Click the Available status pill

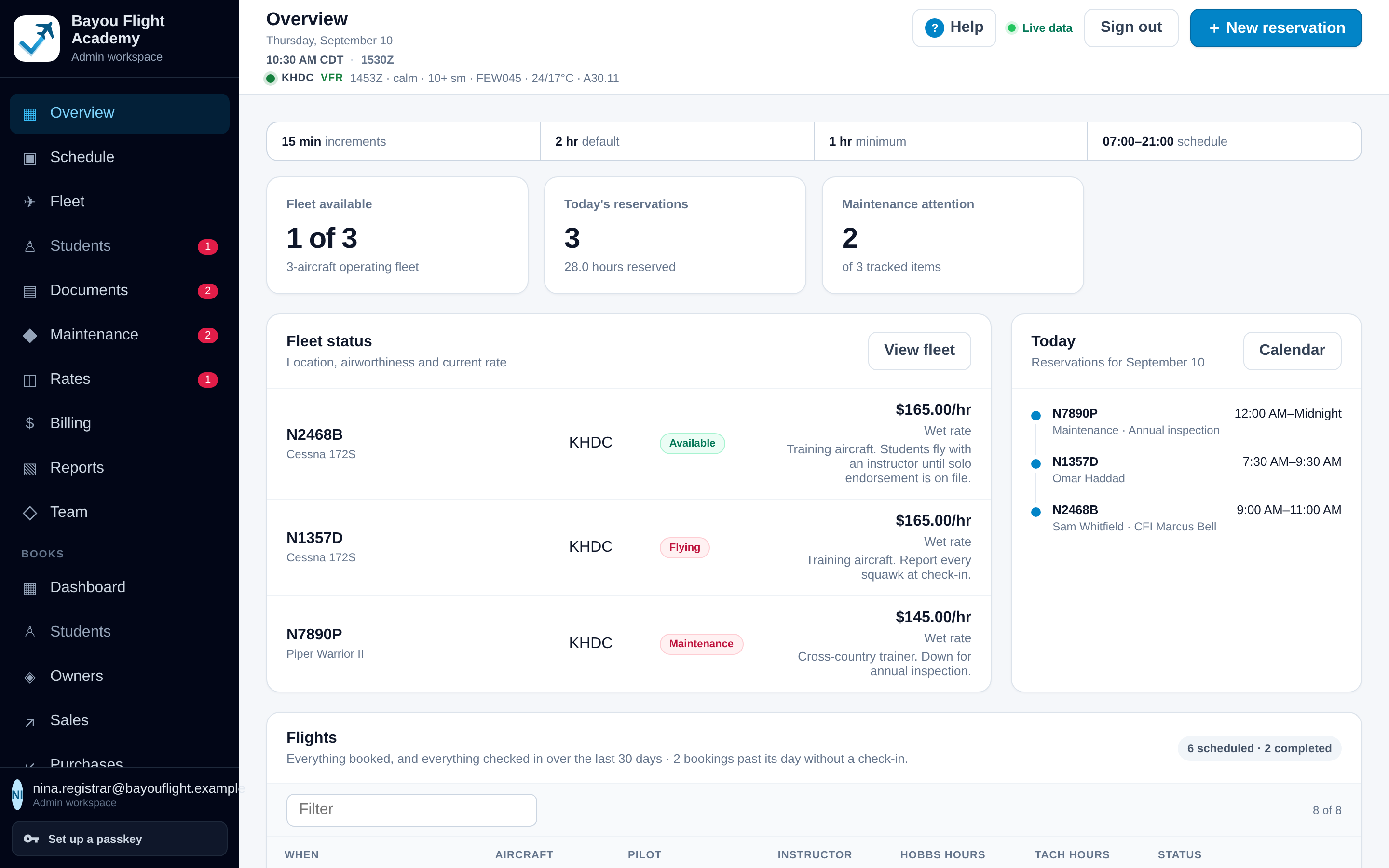click(692, 443)
